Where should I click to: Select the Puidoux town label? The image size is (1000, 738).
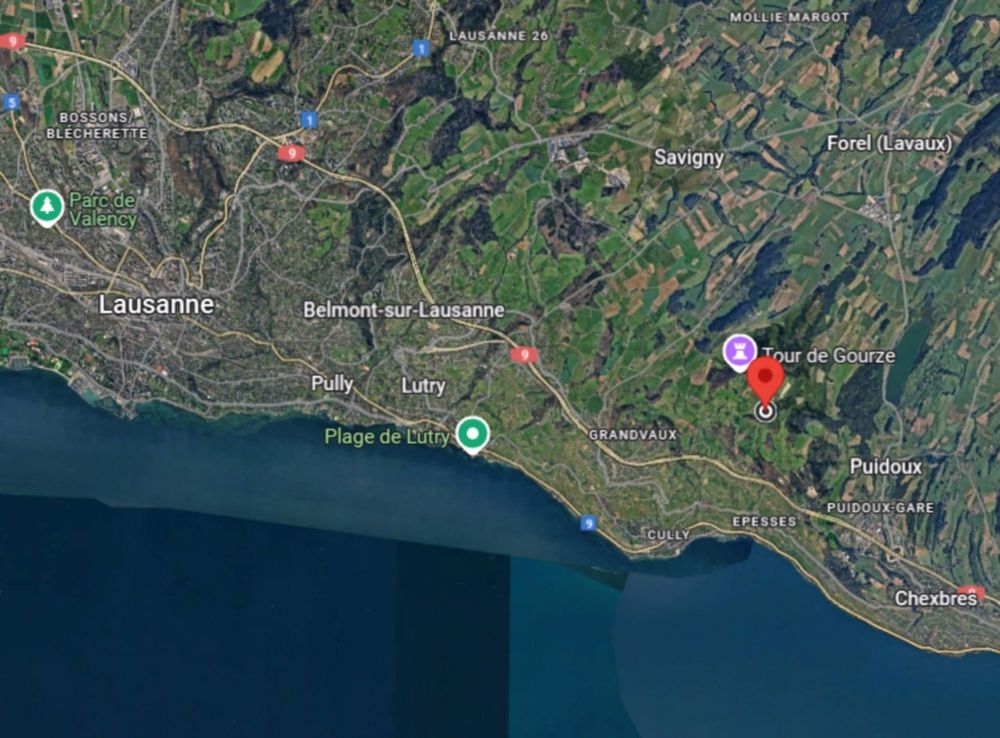point(886,466)
